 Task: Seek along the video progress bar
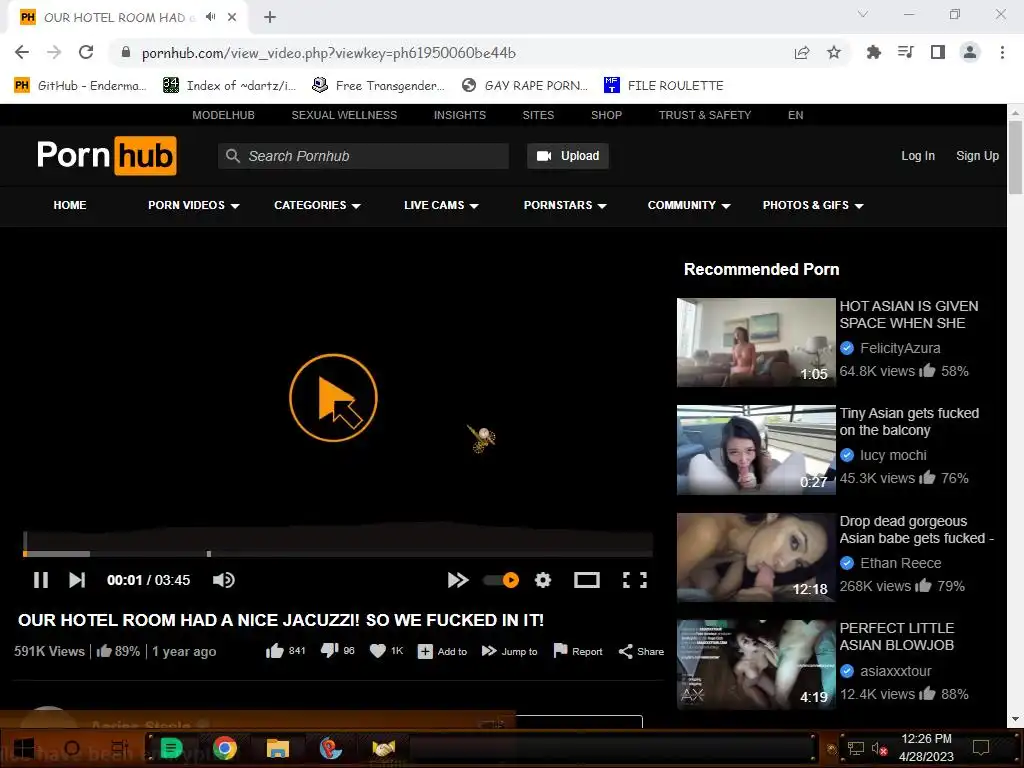tap(338, 554)
